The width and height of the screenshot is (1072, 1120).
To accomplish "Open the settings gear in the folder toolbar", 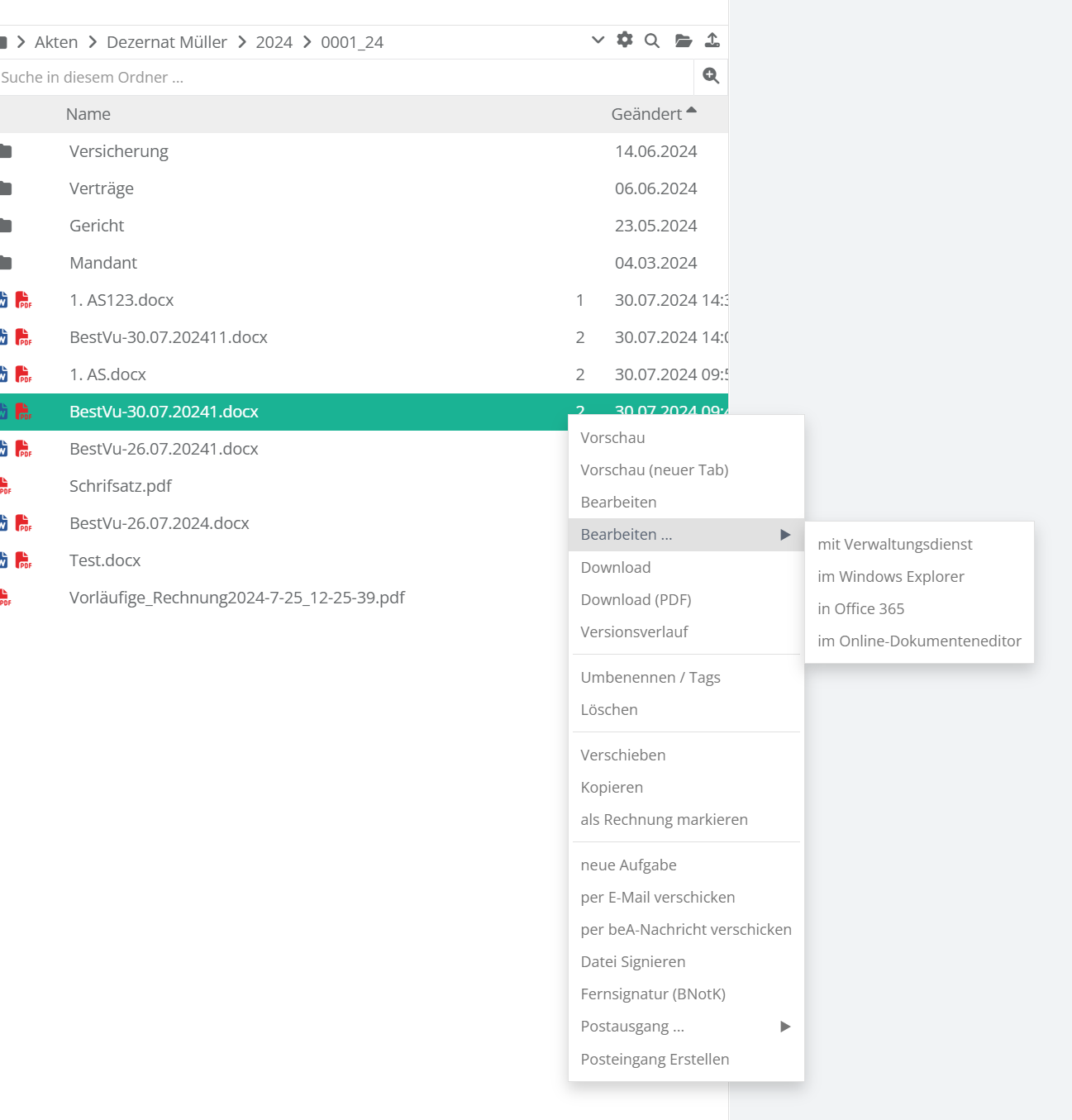I will point(625,40).
